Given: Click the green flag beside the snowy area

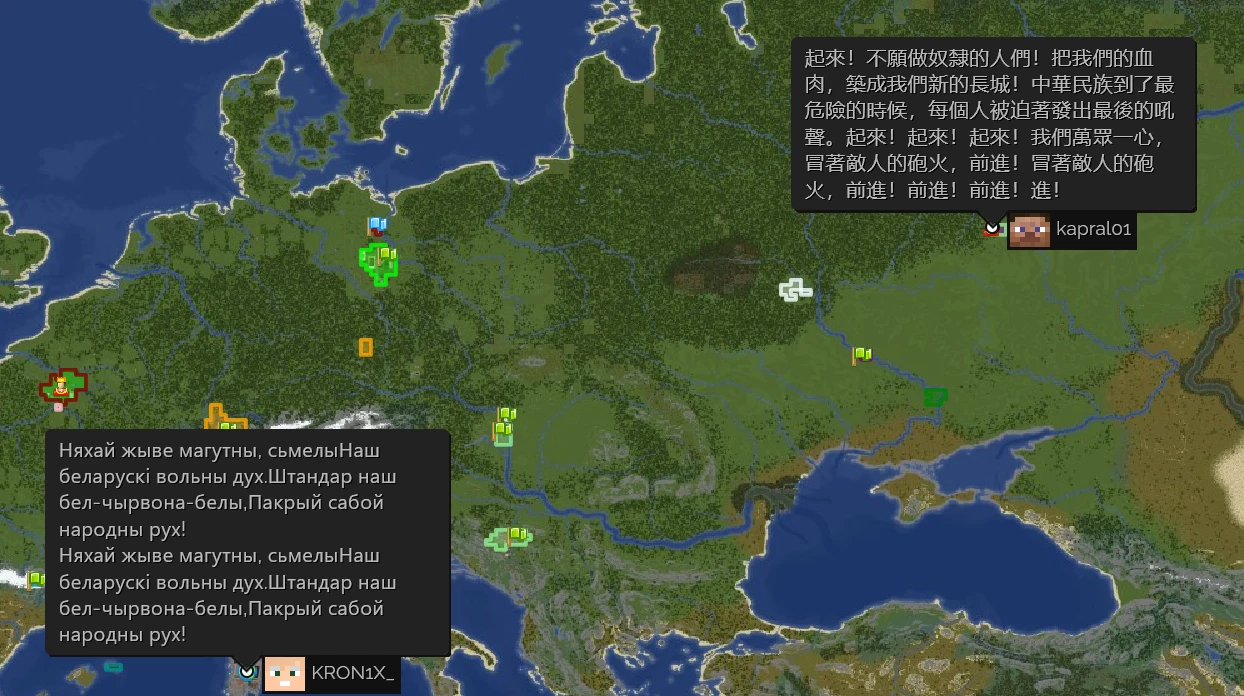Looking at the screenshot, I should click(37, 580).
